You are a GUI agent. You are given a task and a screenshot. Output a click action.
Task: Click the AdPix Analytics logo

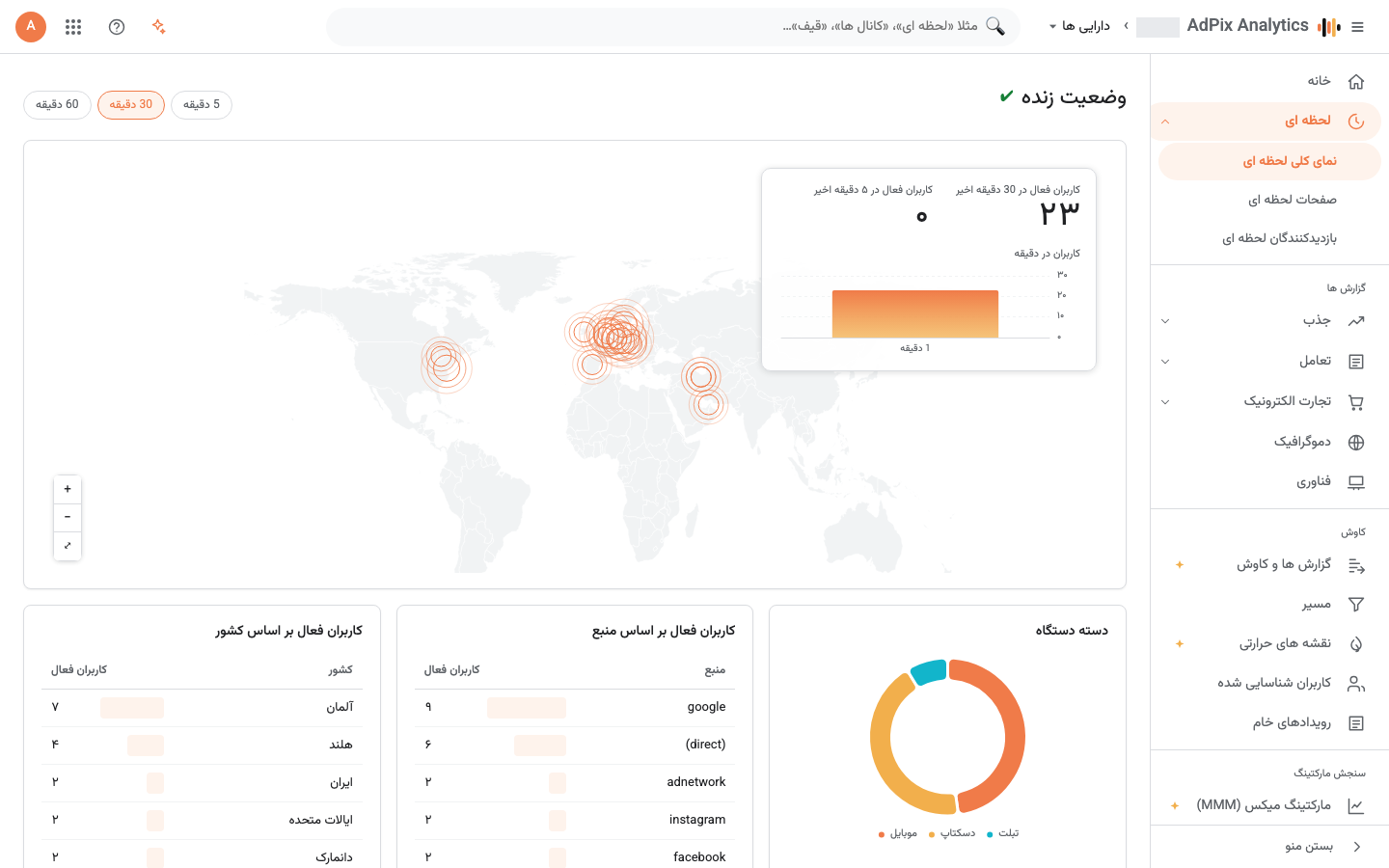(1329, 27)
